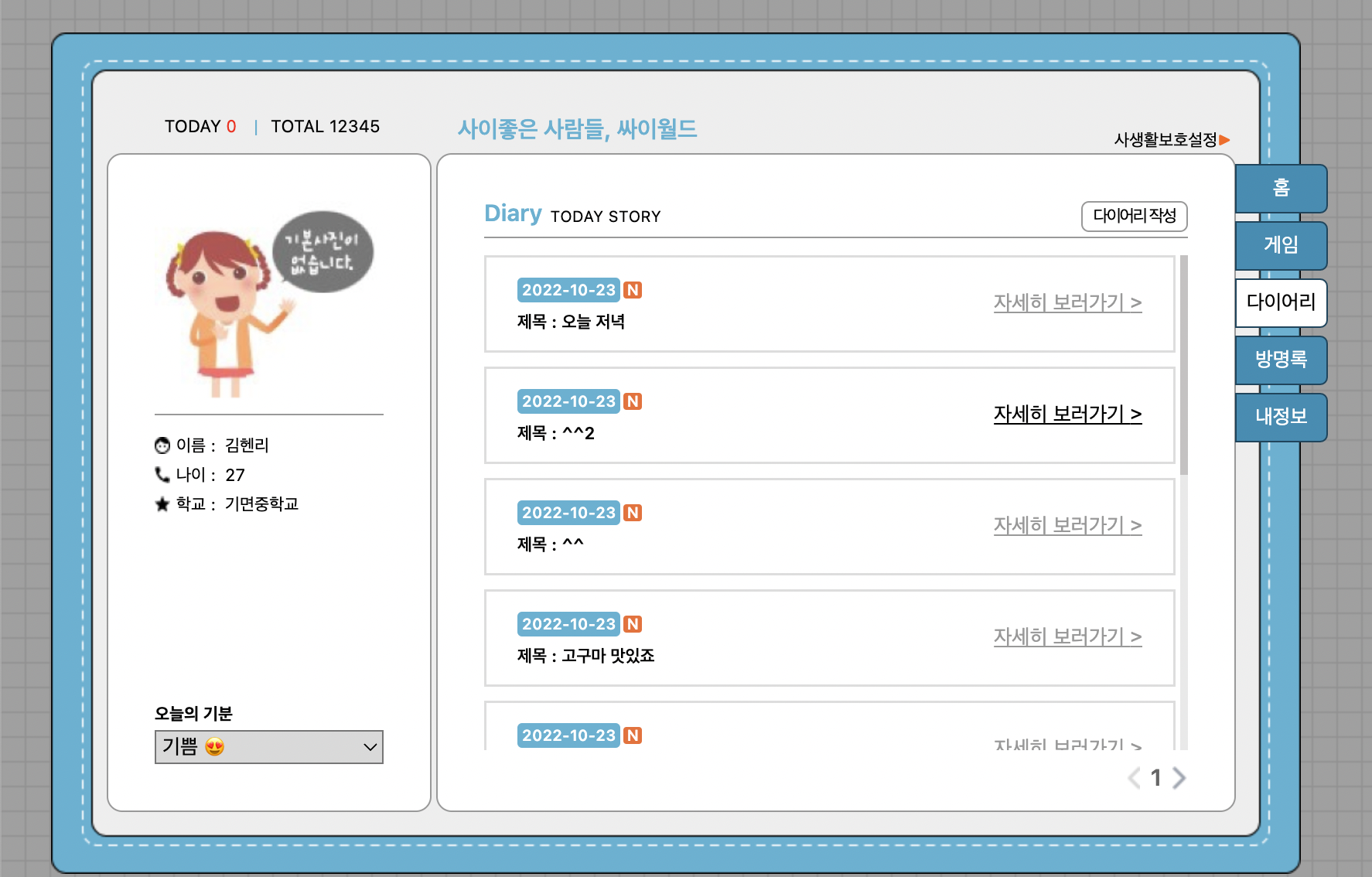1372x877 pixels.
Task: Open the 사생활보호설정 link
Action: (x=1164, y=141)
